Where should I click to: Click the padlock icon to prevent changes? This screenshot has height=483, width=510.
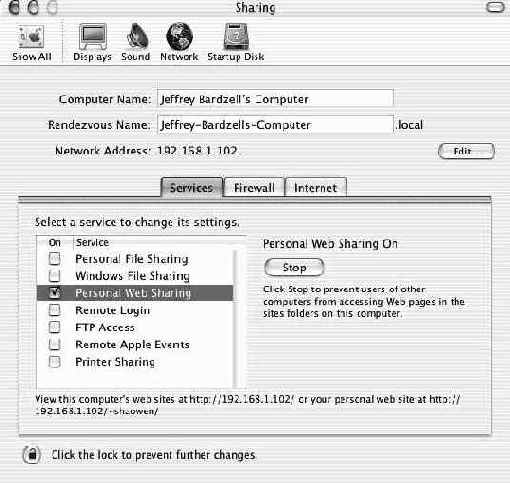point(32,455)
